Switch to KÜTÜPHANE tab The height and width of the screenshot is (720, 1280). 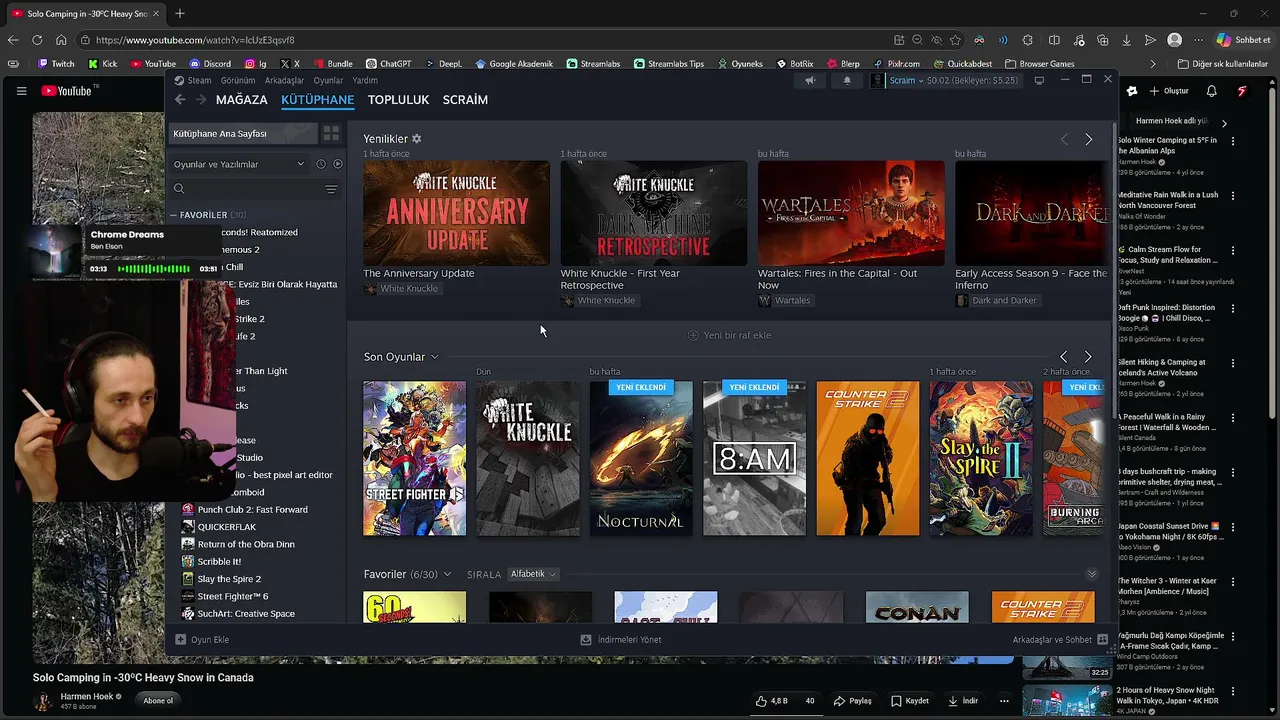coord(317,100)
